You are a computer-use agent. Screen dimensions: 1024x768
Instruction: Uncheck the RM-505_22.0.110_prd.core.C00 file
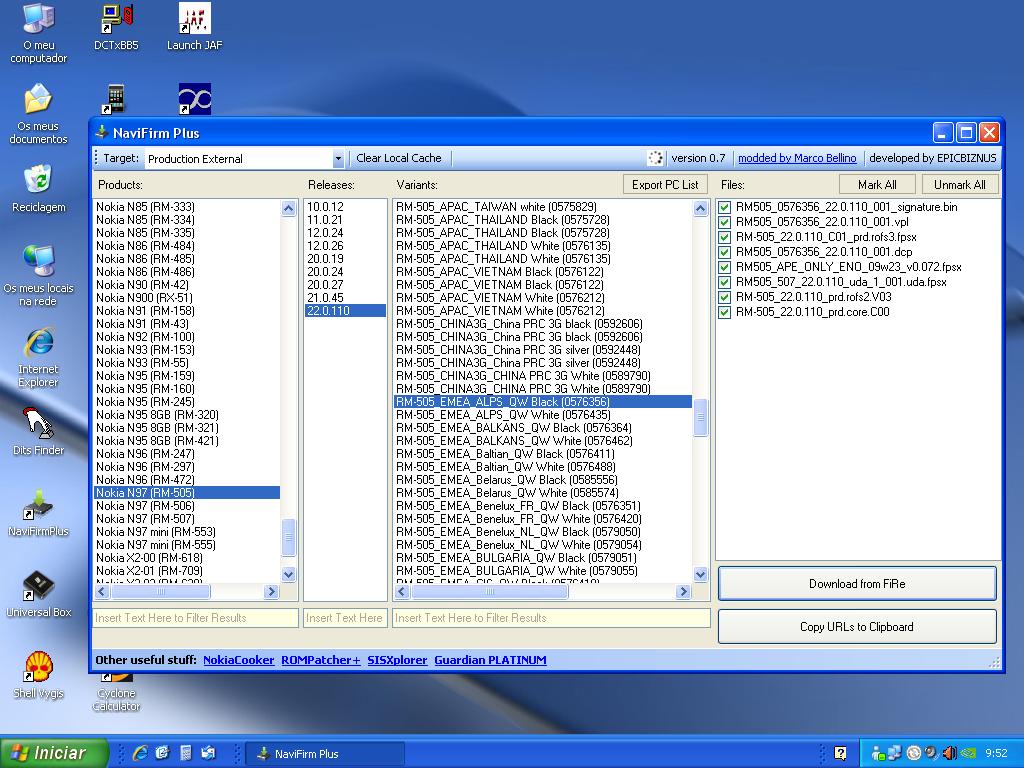pos(724,312)
